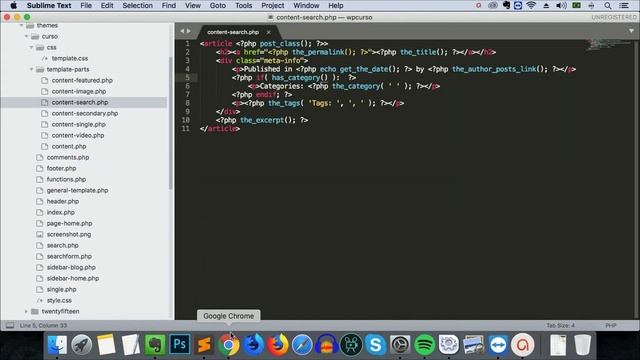This screenshot has height=360, width=640.
Task: Open Launchpad rocket icon in dock
Action: [82, 344]
